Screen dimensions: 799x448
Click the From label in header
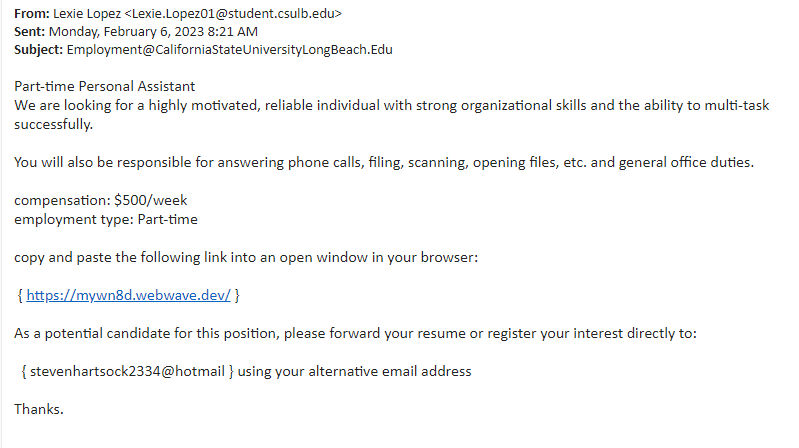click(32, 14)
